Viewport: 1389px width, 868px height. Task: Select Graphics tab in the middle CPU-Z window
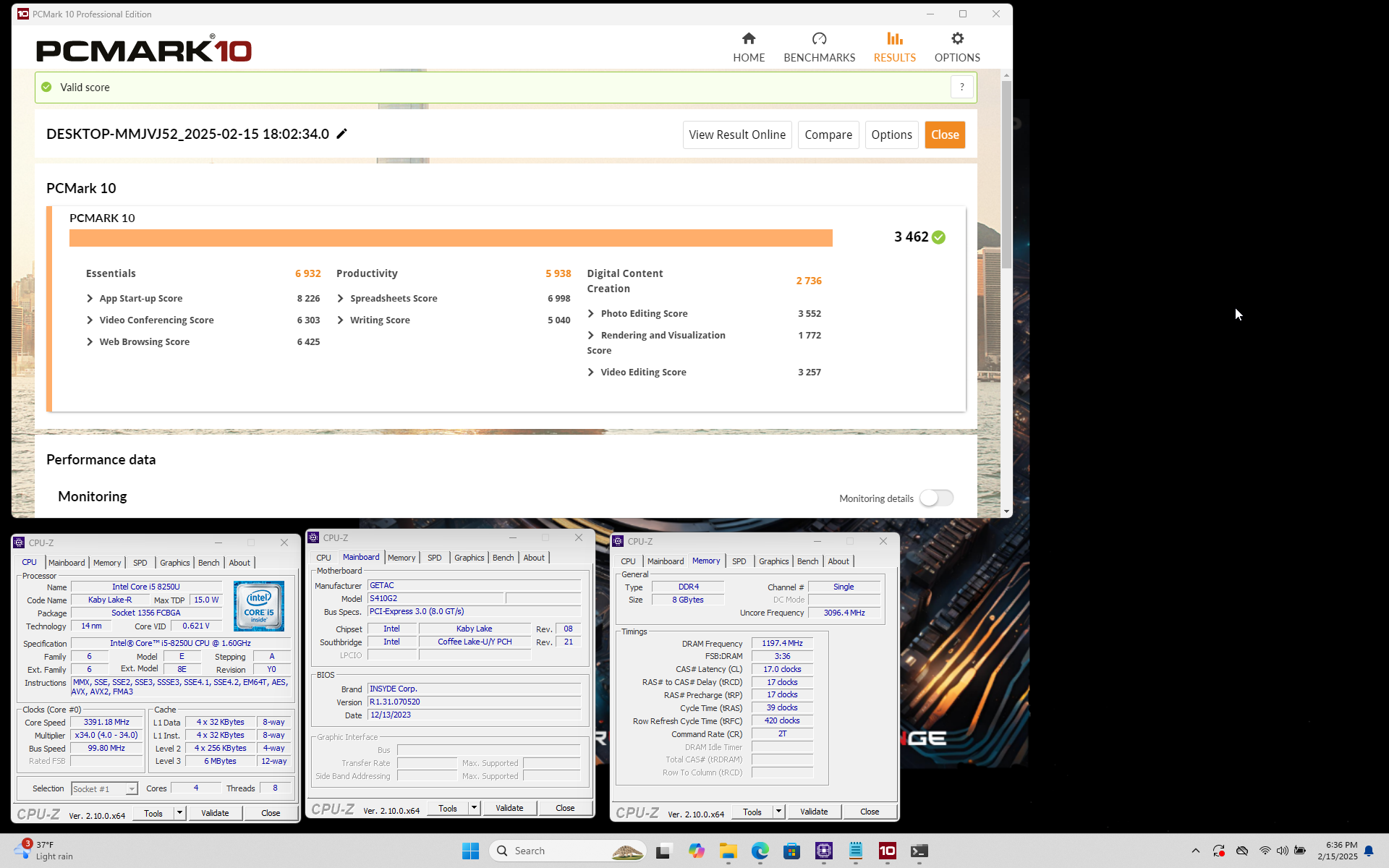[x=469, y=557]
